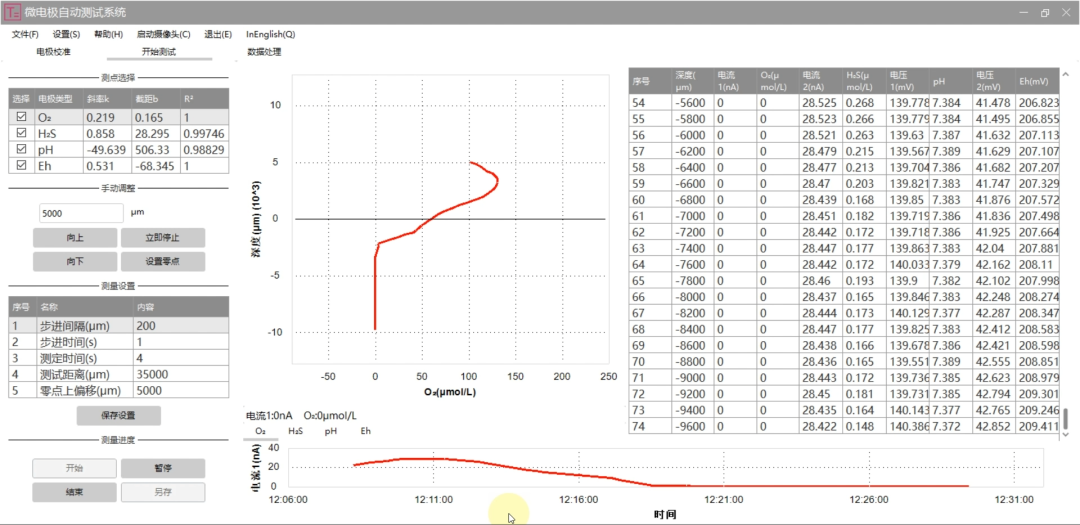Click depth cell -7000 in row 61

(693, 216)
